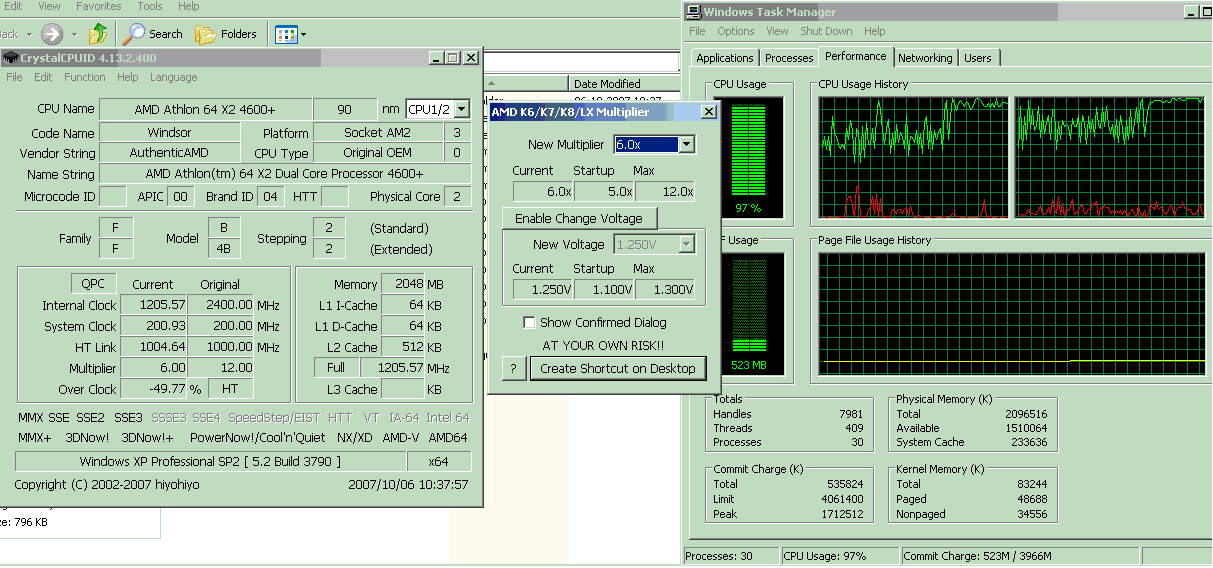
Task: Click the CrystalCPUID title bar icon
Action: click(x=11, y=58)
